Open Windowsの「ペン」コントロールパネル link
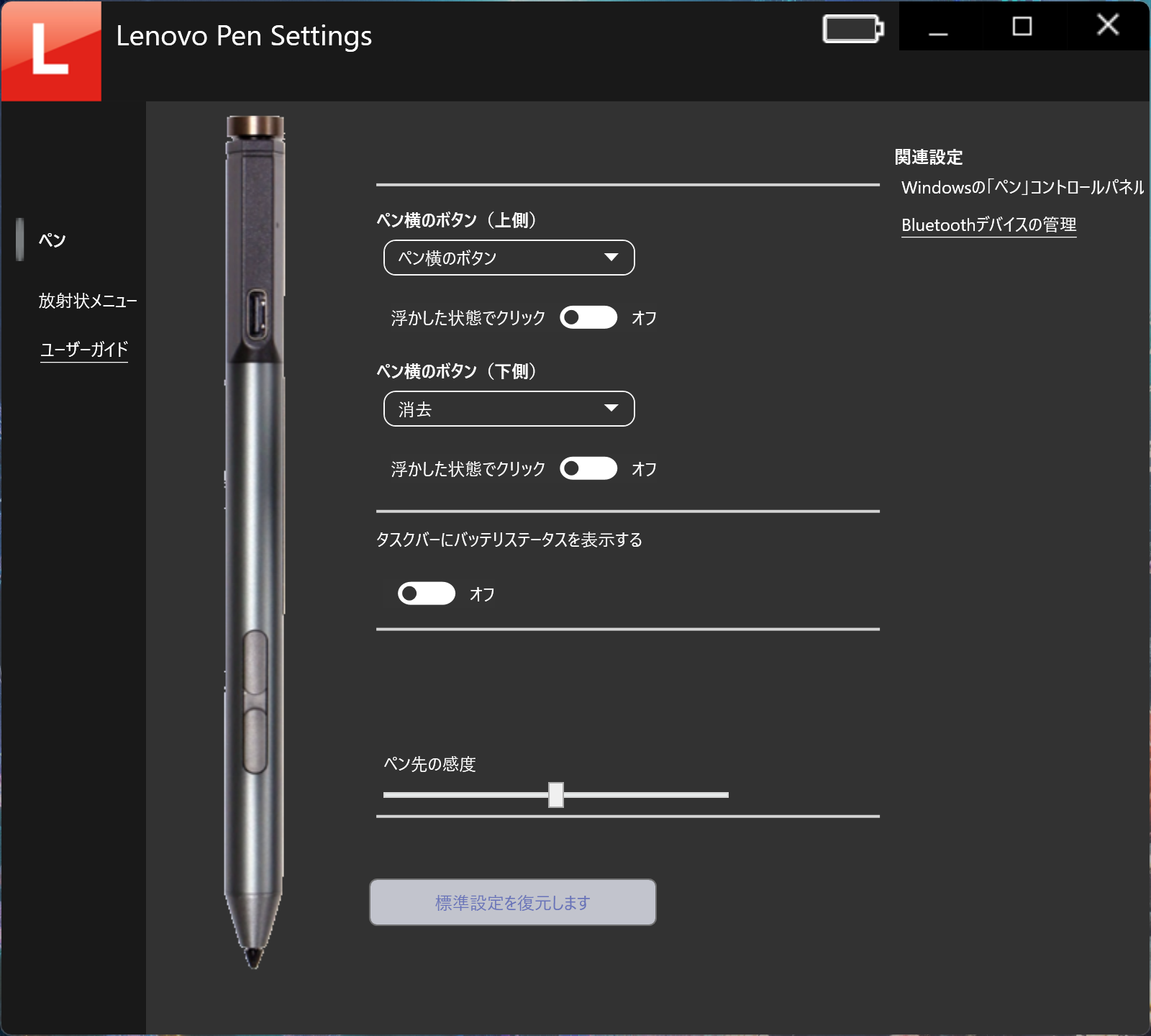The height and width of the screenshot is (1036, 1151). (x=1022, y=188)
